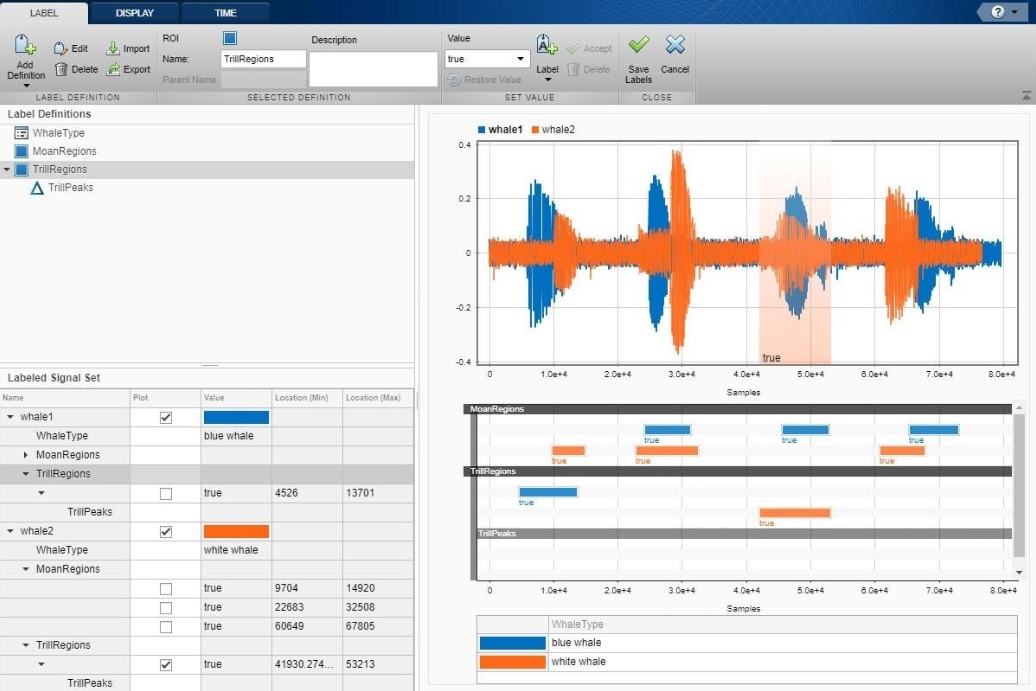Uncheck the whale1 plot checkbox
The image size is (1036, 691).
click(x=166, y=417)
